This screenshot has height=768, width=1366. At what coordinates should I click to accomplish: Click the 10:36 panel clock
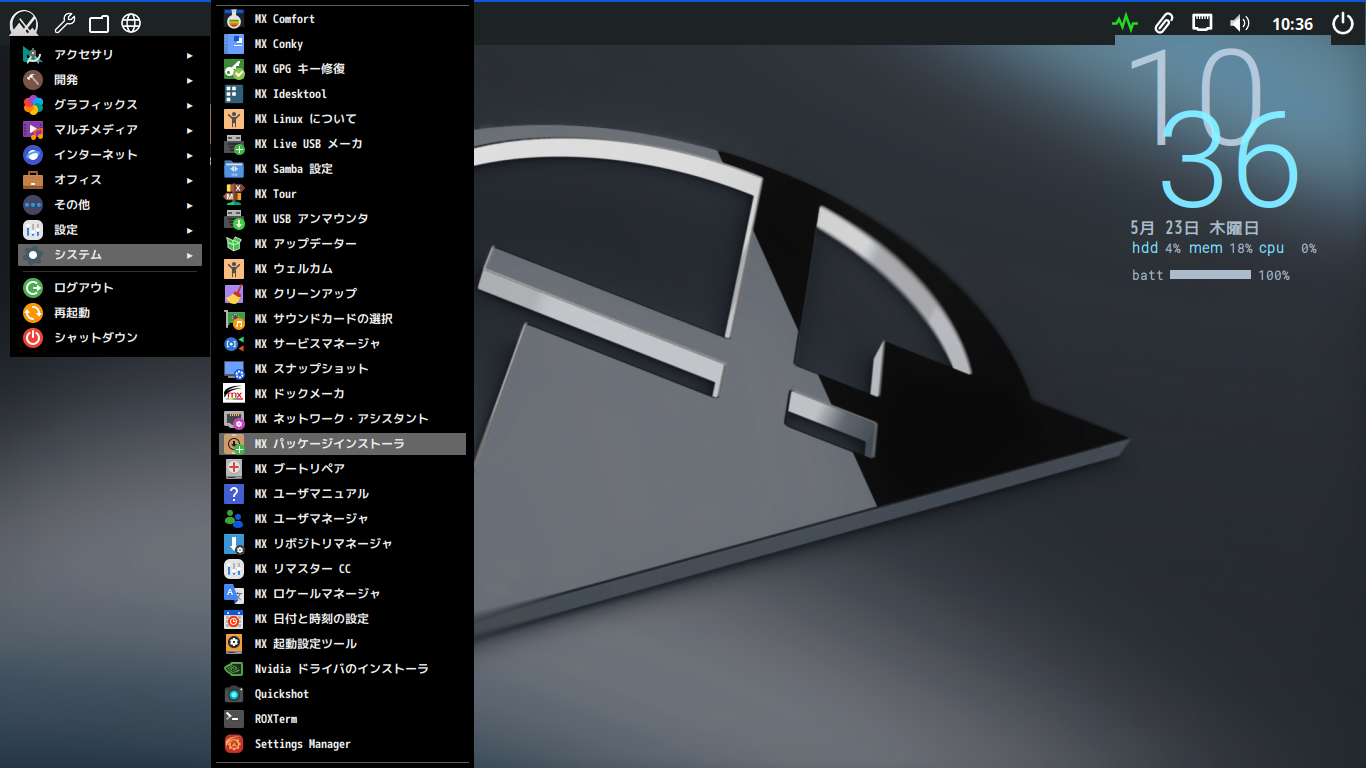coord(1292,24)
